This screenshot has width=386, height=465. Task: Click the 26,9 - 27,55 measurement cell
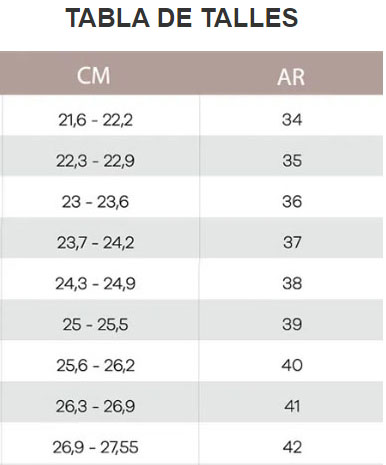[x=100, y=443]
